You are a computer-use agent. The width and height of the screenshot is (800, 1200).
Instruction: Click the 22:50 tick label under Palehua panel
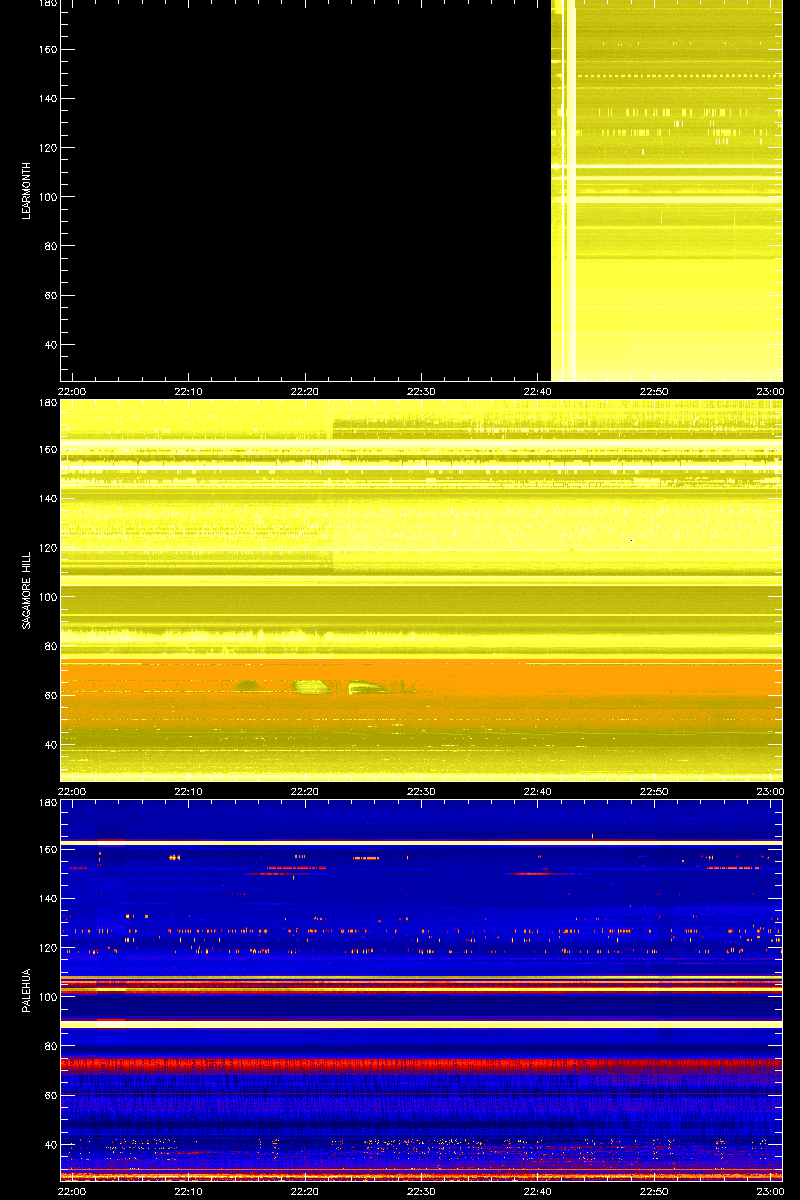tap(654, 1191)
